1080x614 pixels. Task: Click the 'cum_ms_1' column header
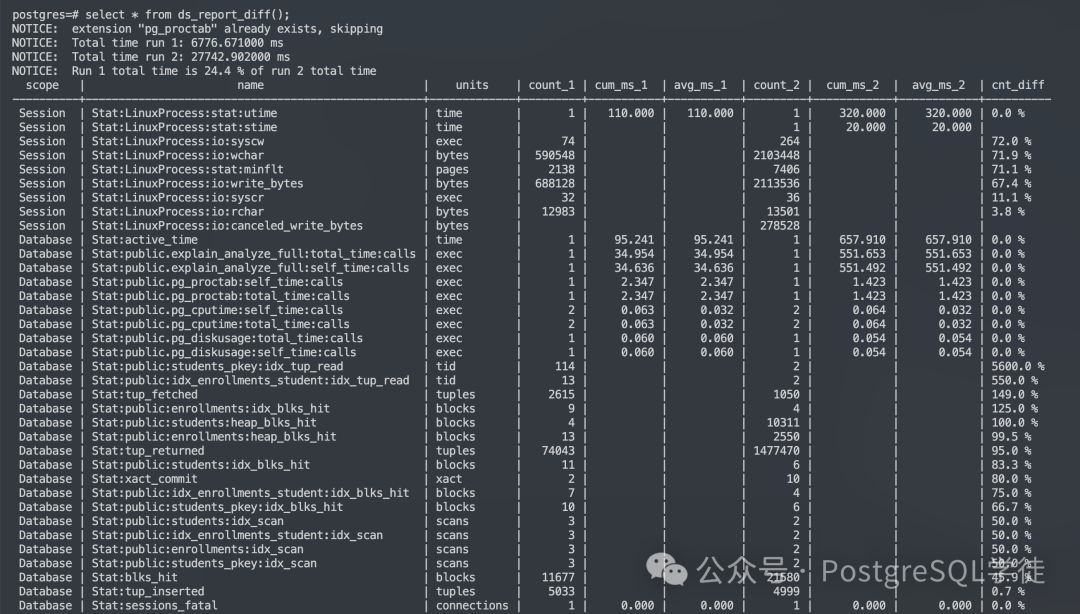coord(621,85)
